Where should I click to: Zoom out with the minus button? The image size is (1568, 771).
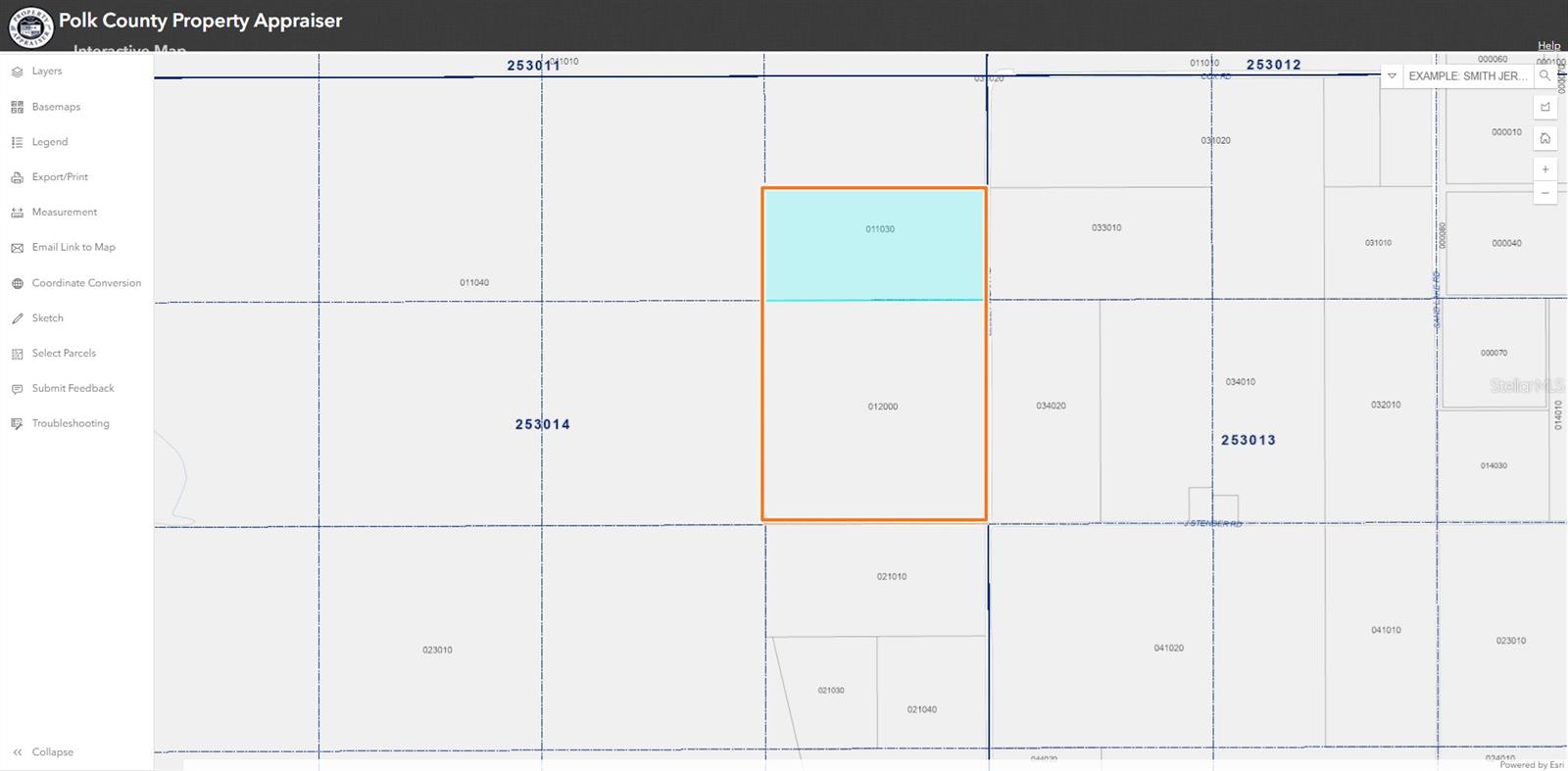1545,193
